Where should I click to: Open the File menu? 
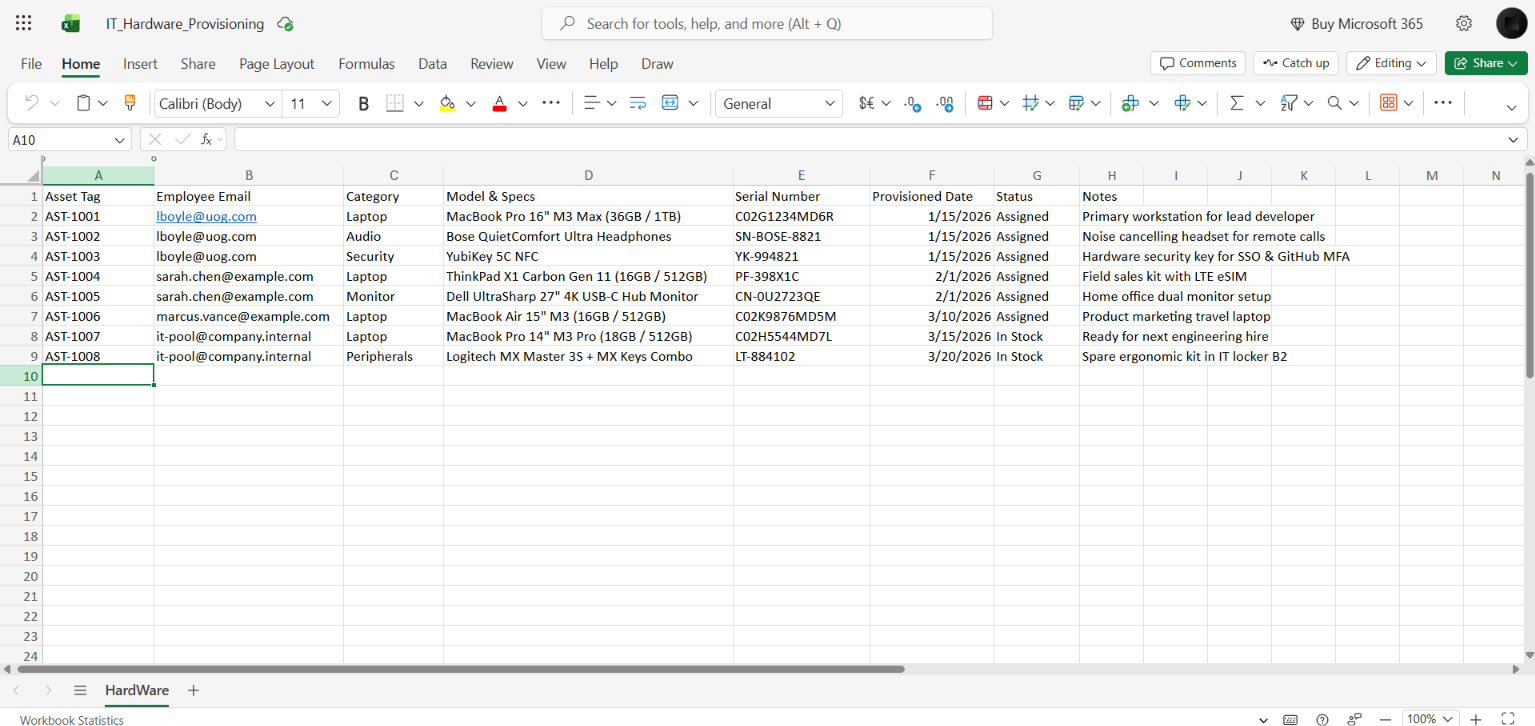[31, 63]
